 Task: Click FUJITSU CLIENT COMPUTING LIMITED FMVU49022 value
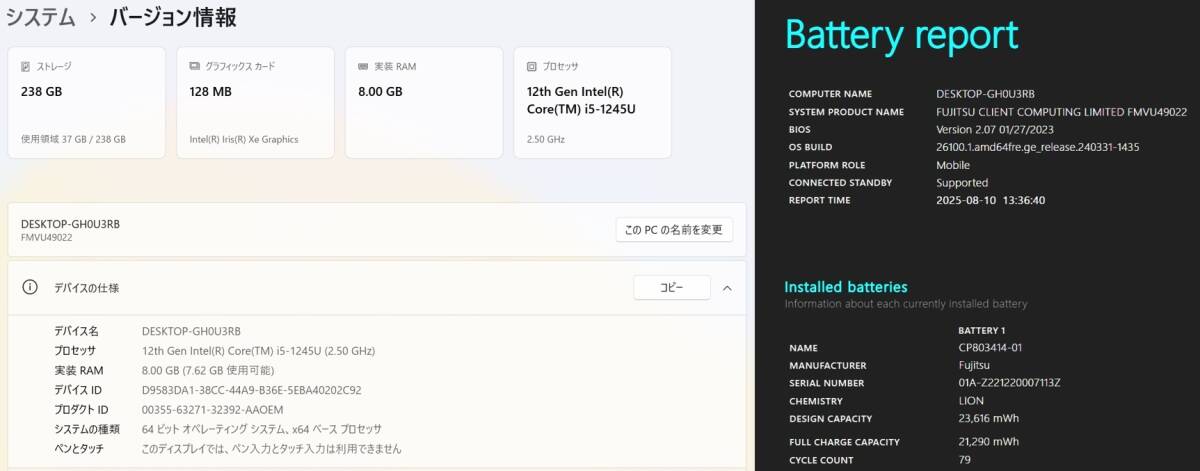coord(1061,112)
